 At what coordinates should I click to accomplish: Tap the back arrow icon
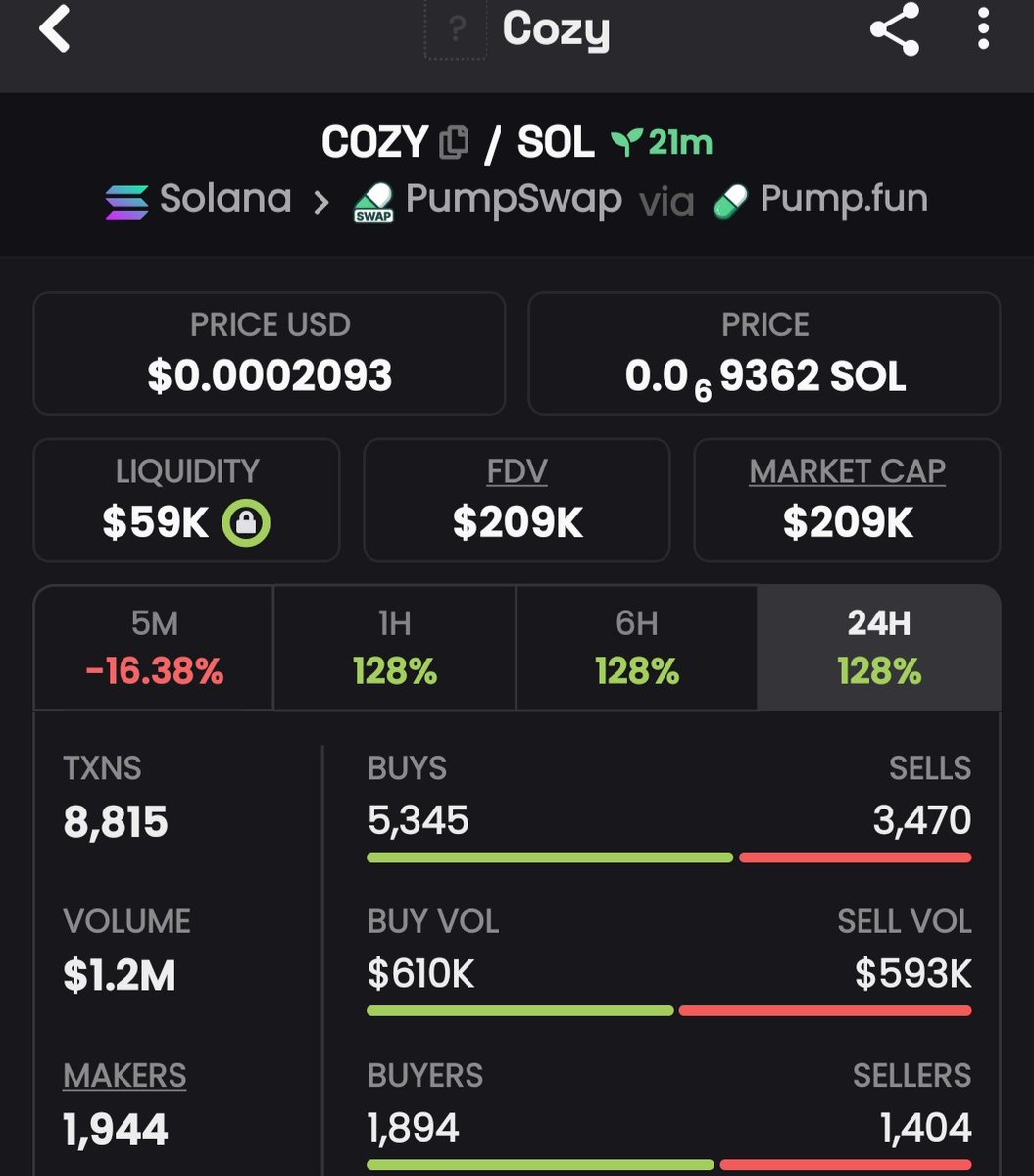point(55,29)
